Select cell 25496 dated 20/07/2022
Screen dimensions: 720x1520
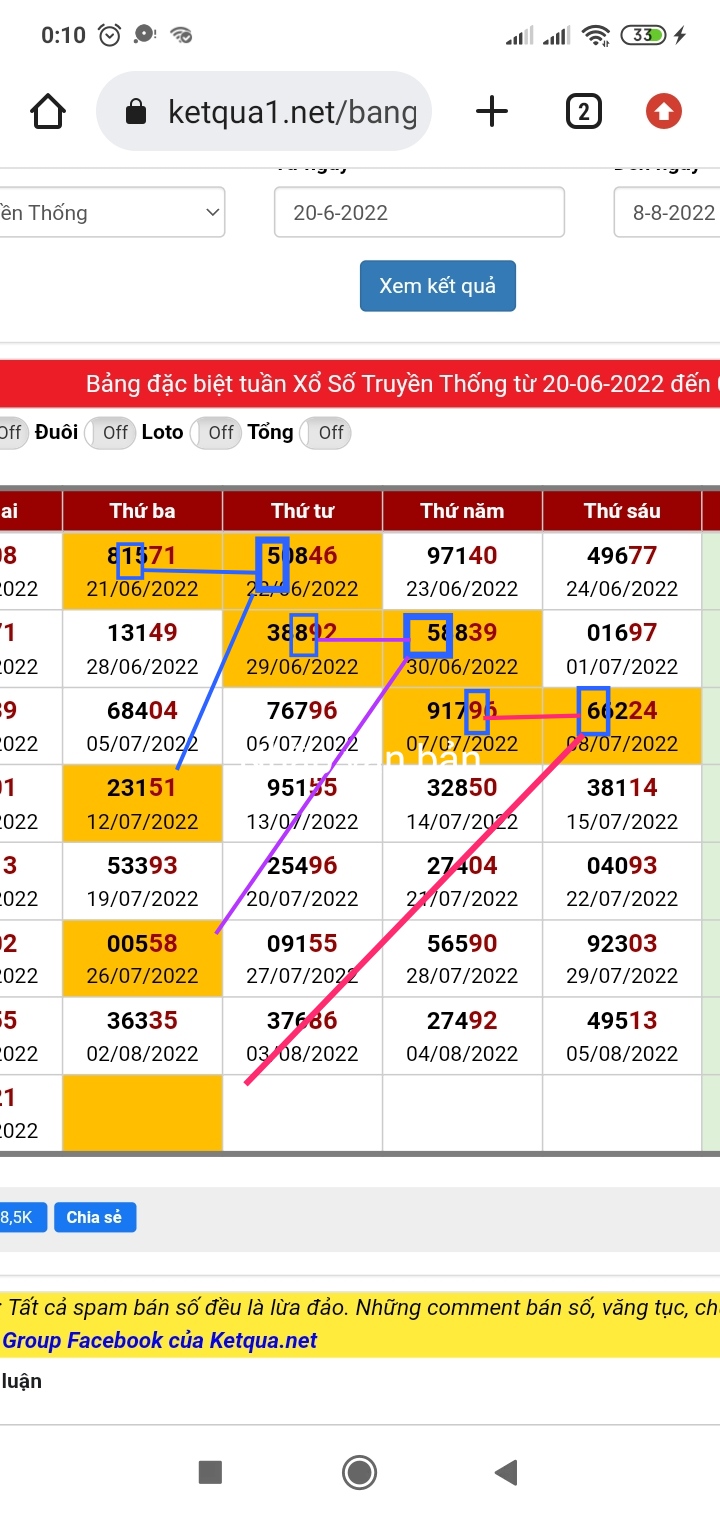click(x=302, y=882)
